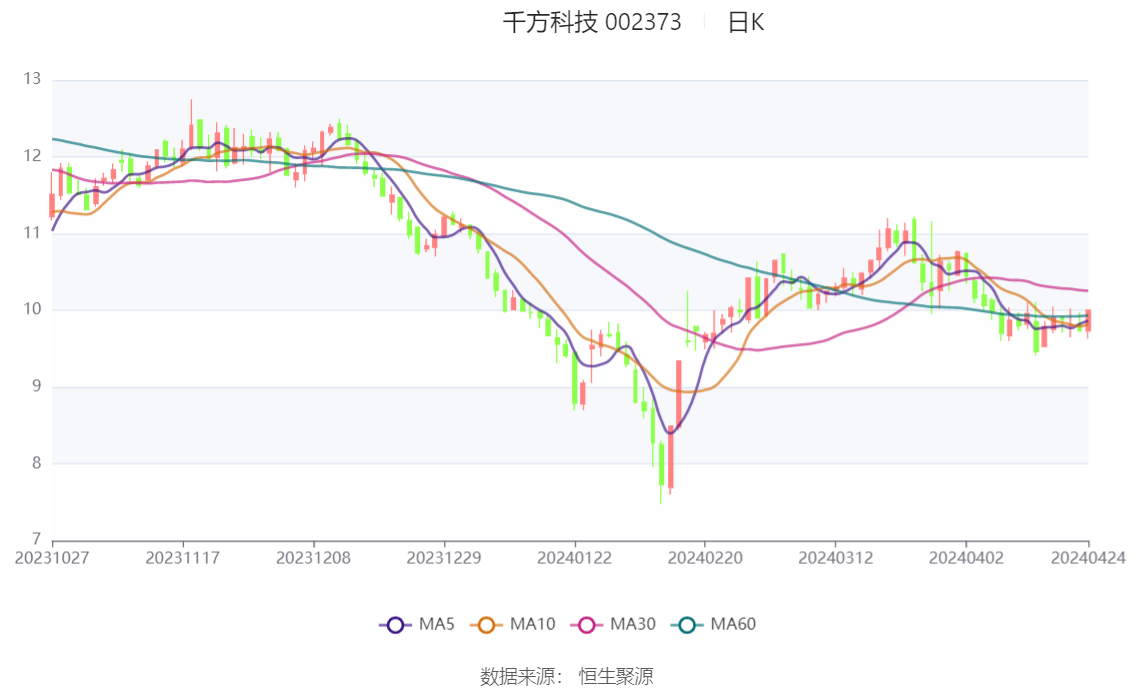Toggle the MA5 legend circle icon

click(395, 625)
